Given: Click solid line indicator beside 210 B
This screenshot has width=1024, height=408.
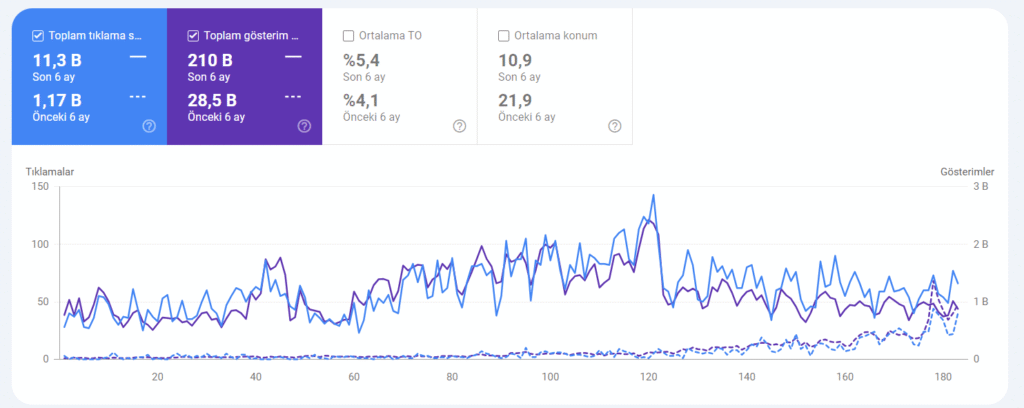Looking at the screenshot, I should point(293,58).
